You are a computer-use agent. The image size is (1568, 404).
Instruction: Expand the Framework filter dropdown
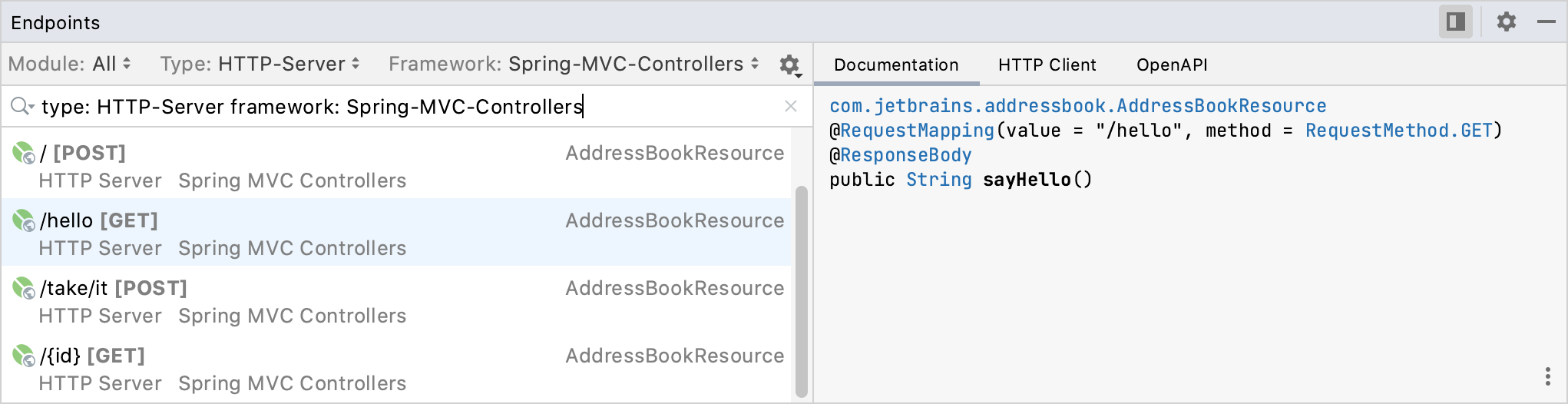(574, 64)
